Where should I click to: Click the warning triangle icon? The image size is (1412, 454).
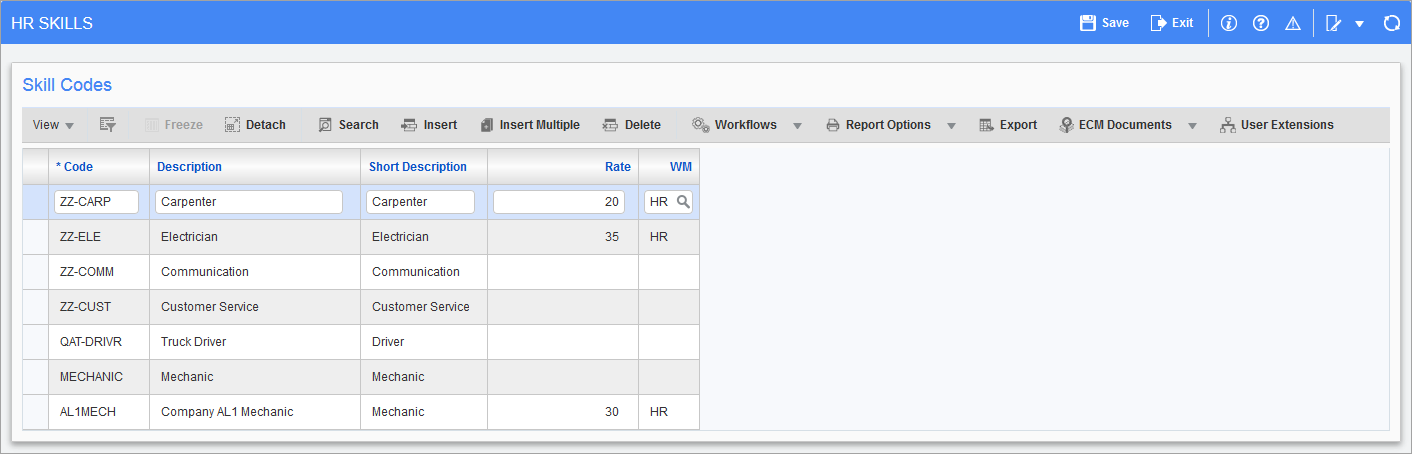click(x=1293, y=23)
